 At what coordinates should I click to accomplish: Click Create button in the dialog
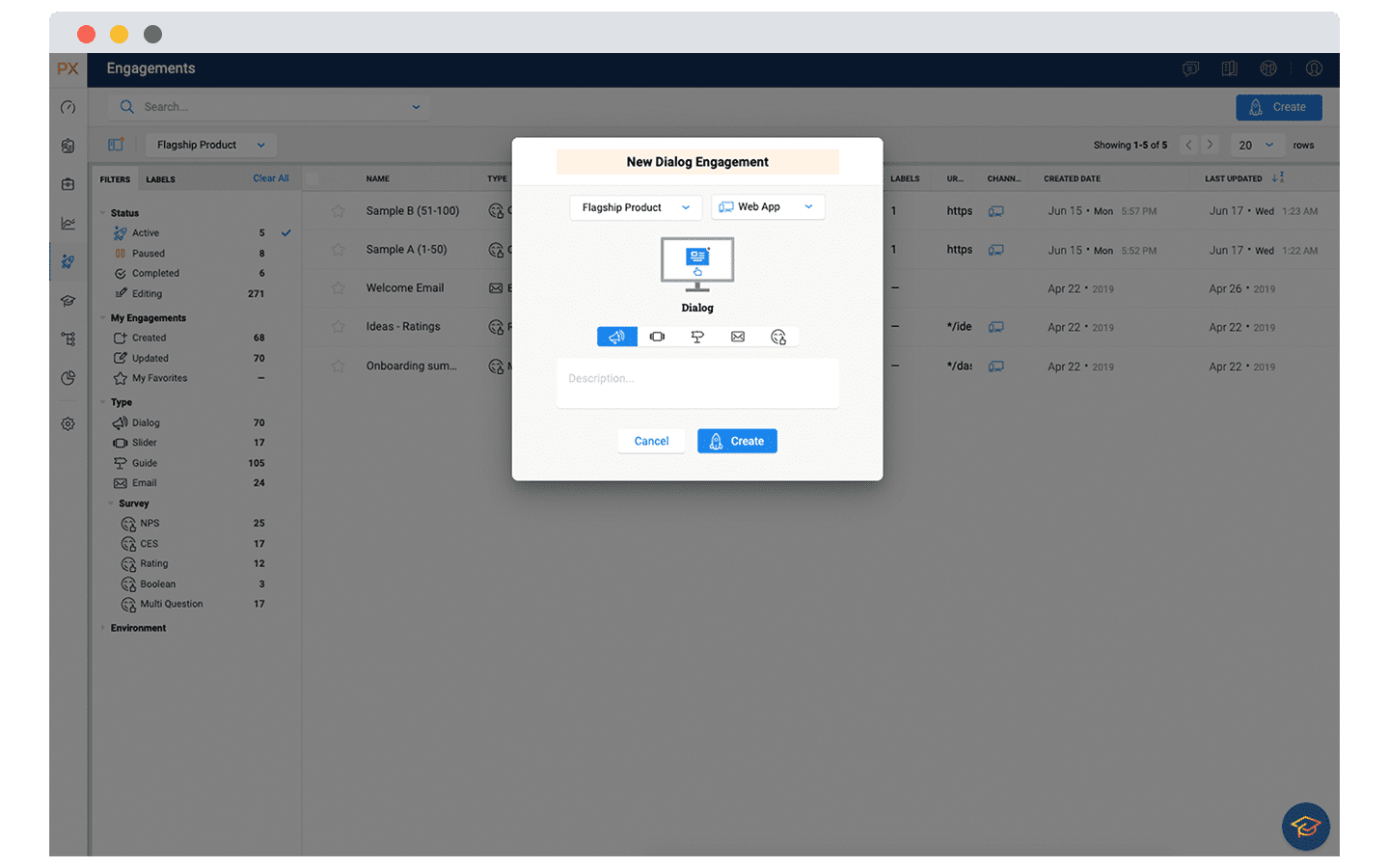[737, 441]
